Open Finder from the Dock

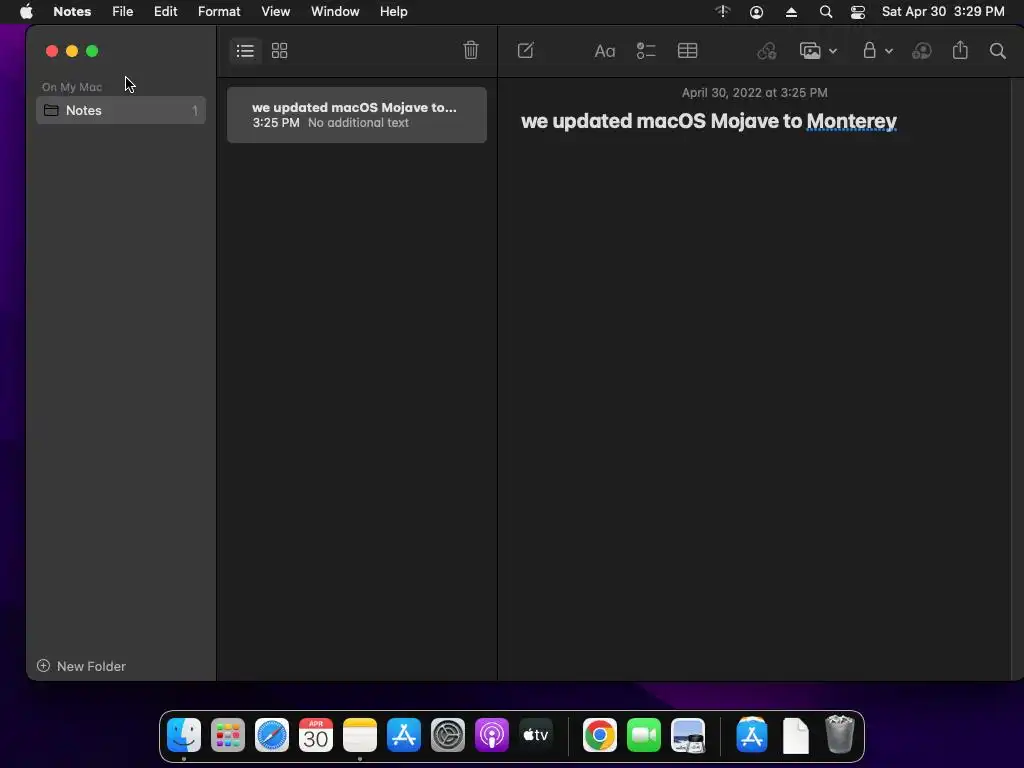pos(184,735)
